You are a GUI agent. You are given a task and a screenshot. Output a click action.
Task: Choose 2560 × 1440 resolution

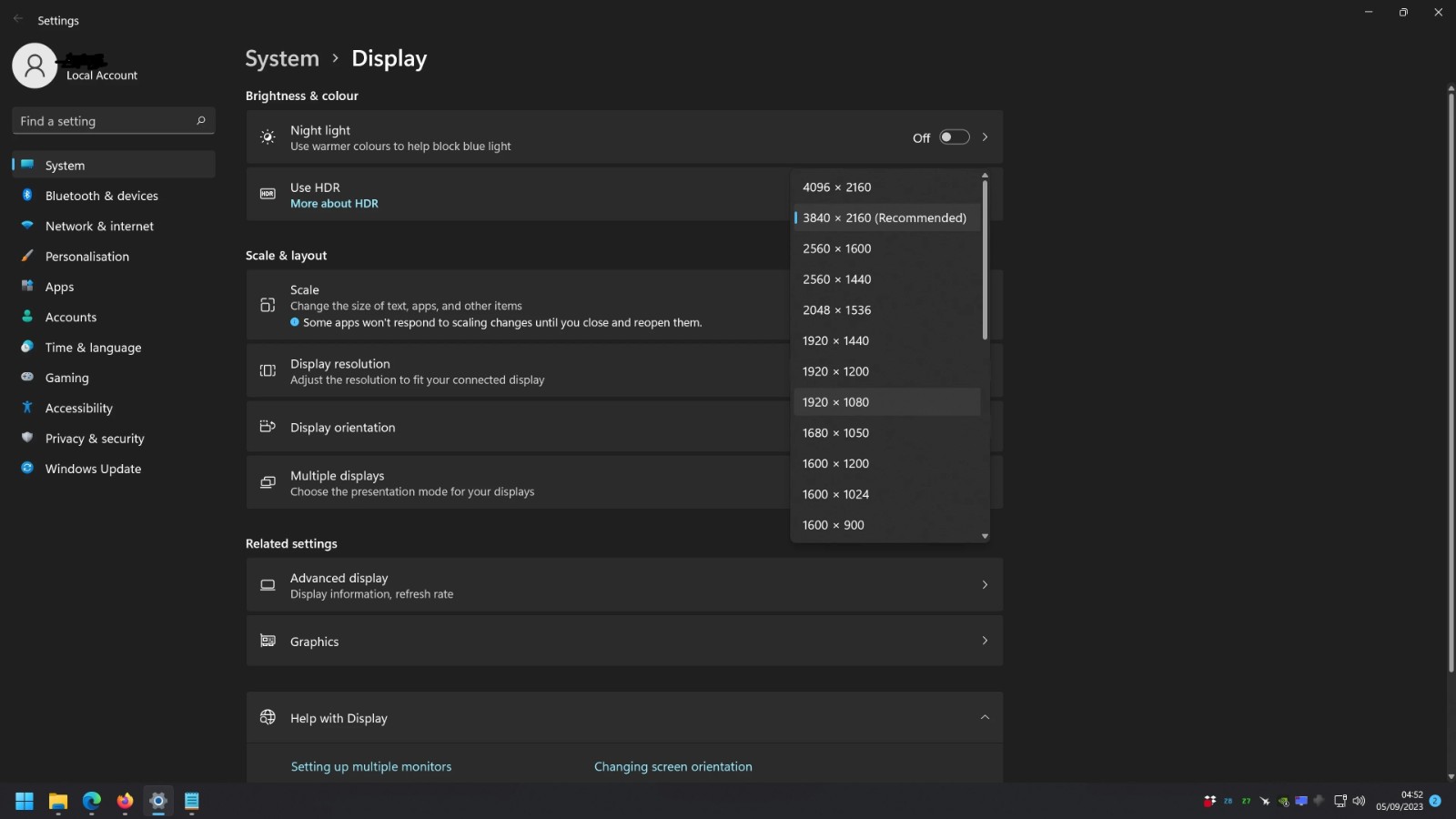pyautogui.click(x=886, y=279)
